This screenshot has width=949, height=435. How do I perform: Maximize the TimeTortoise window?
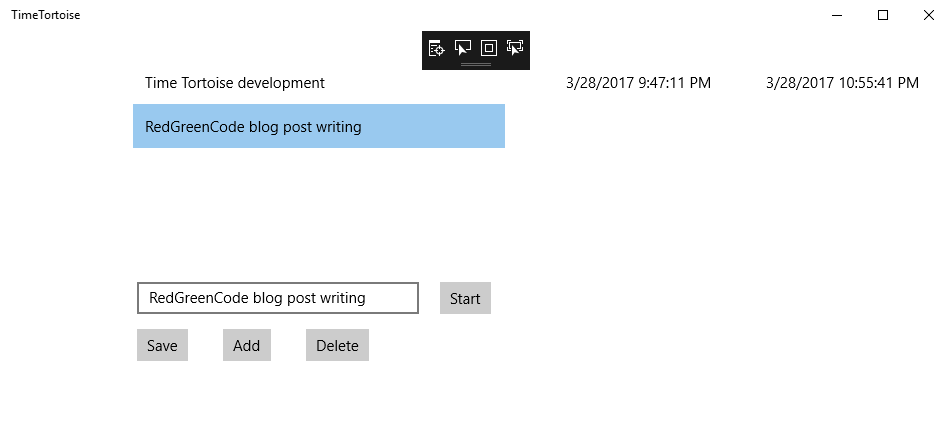coord(883,14)
